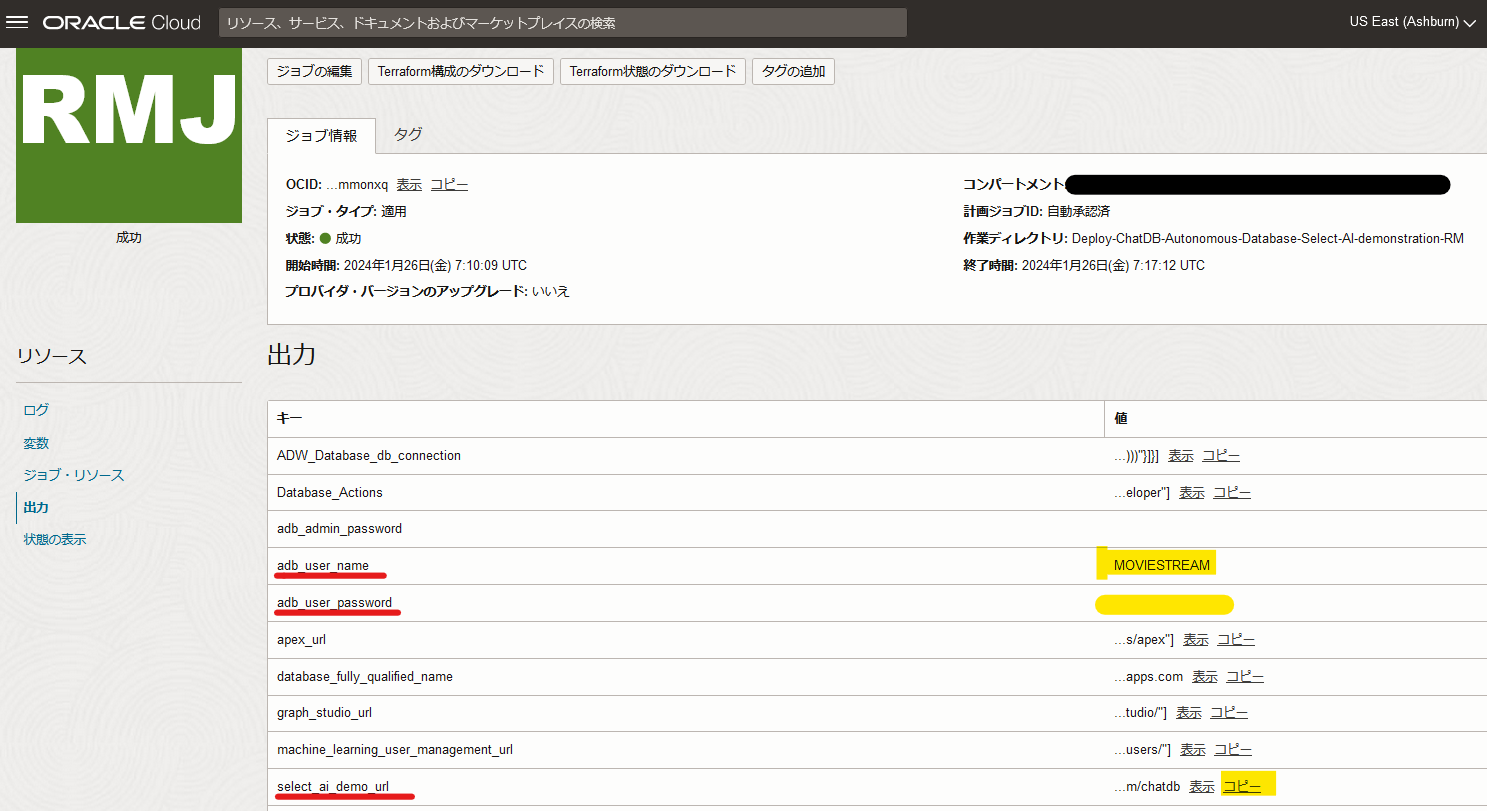Copy the select_ai_demo_url value
1487x811 pixels.
tap(1242, 787)
